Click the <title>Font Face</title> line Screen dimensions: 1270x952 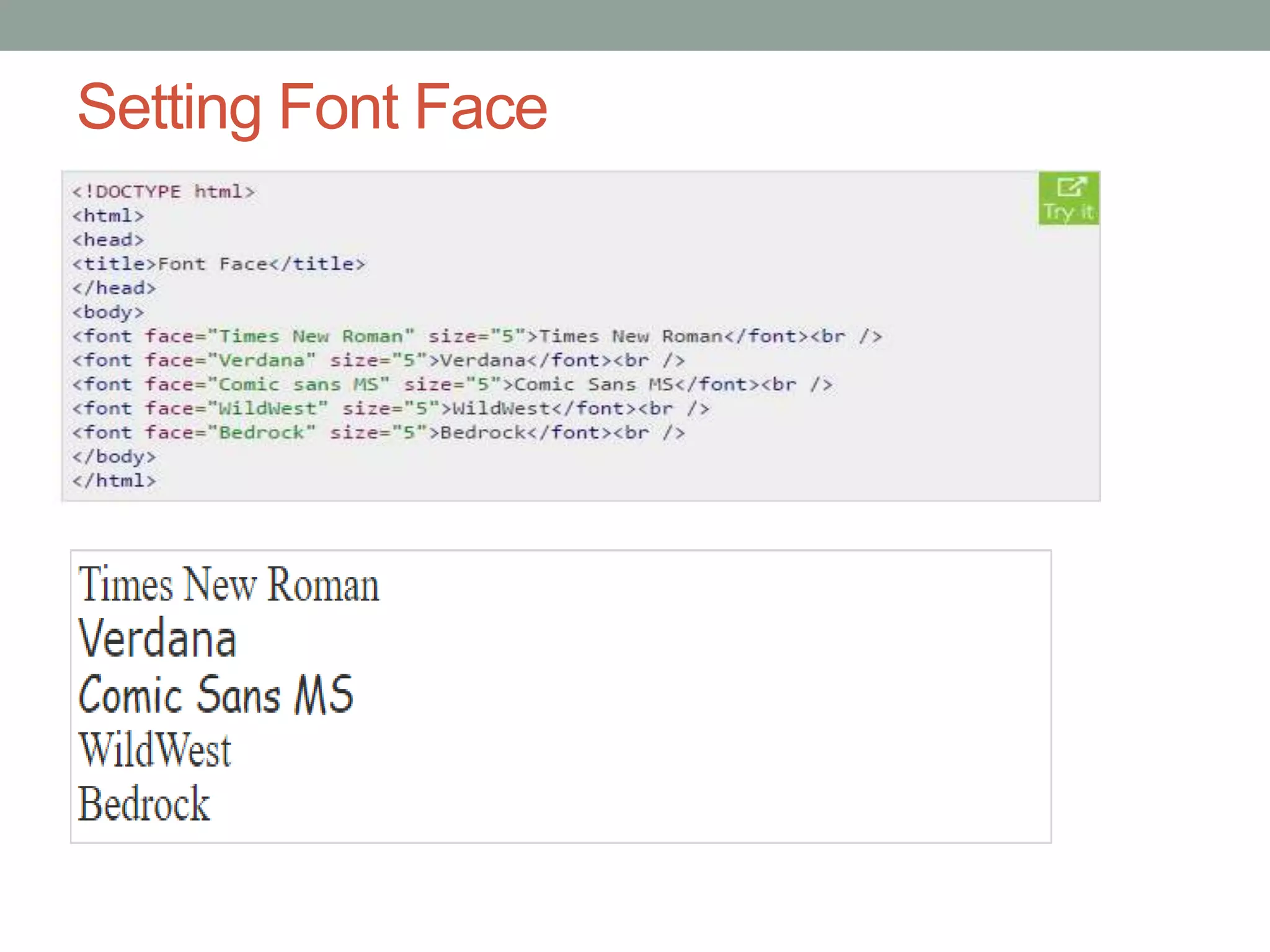point(219,264)
